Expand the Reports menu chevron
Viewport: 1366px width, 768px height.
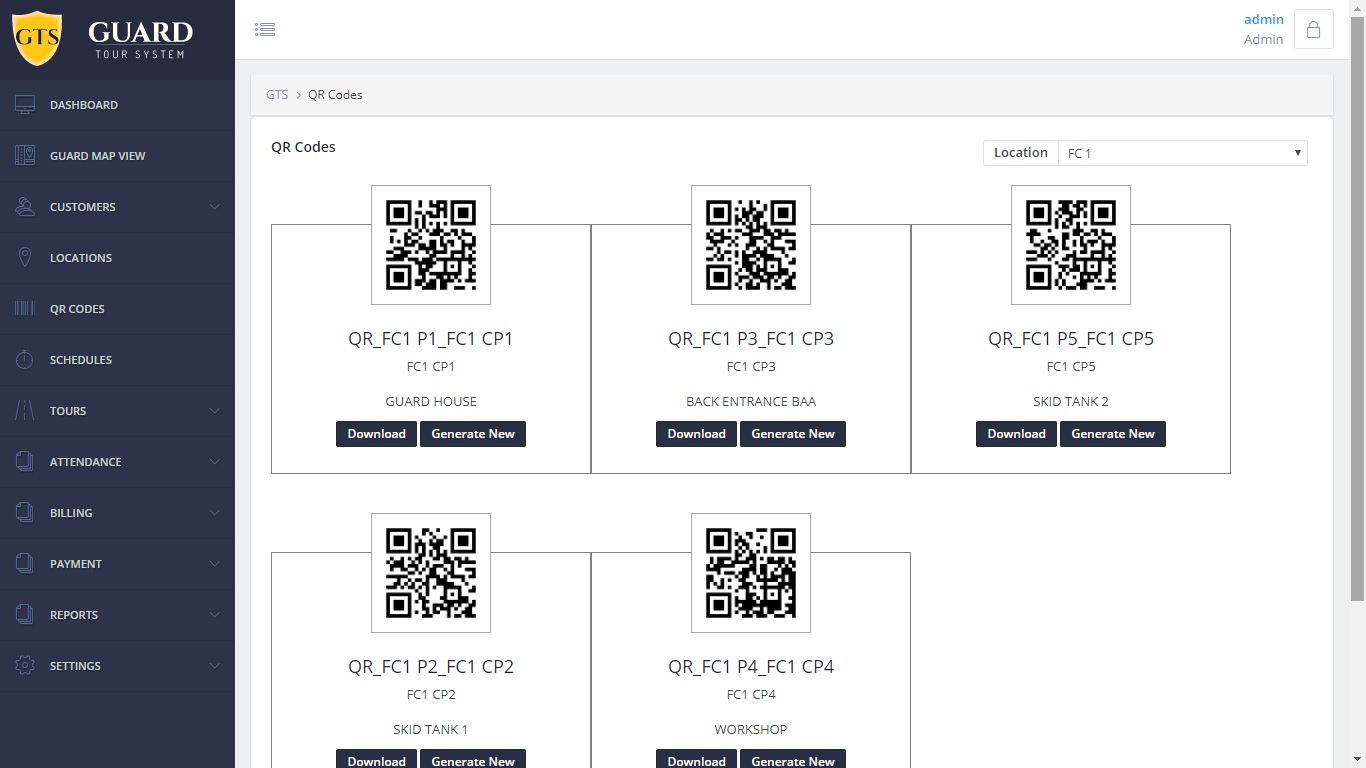[214, 615]
